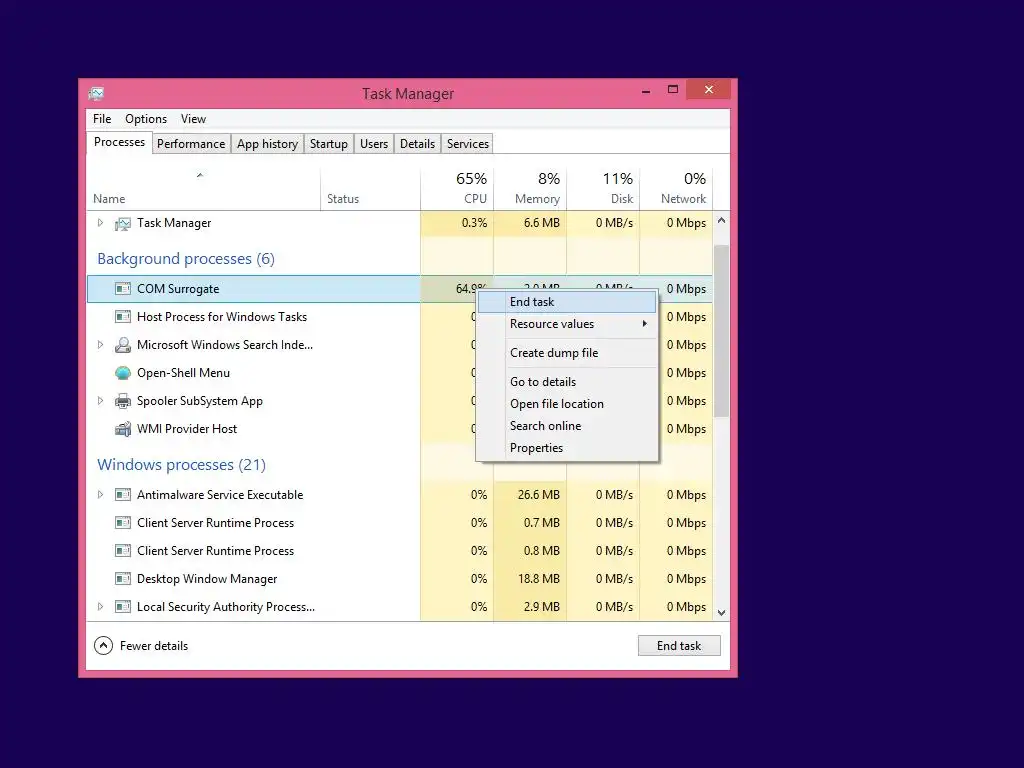Expand Antimalware Service Executable row
The height and width of the screenshot is (768, 1024).
pyautogui.click(x=100, y=495)
